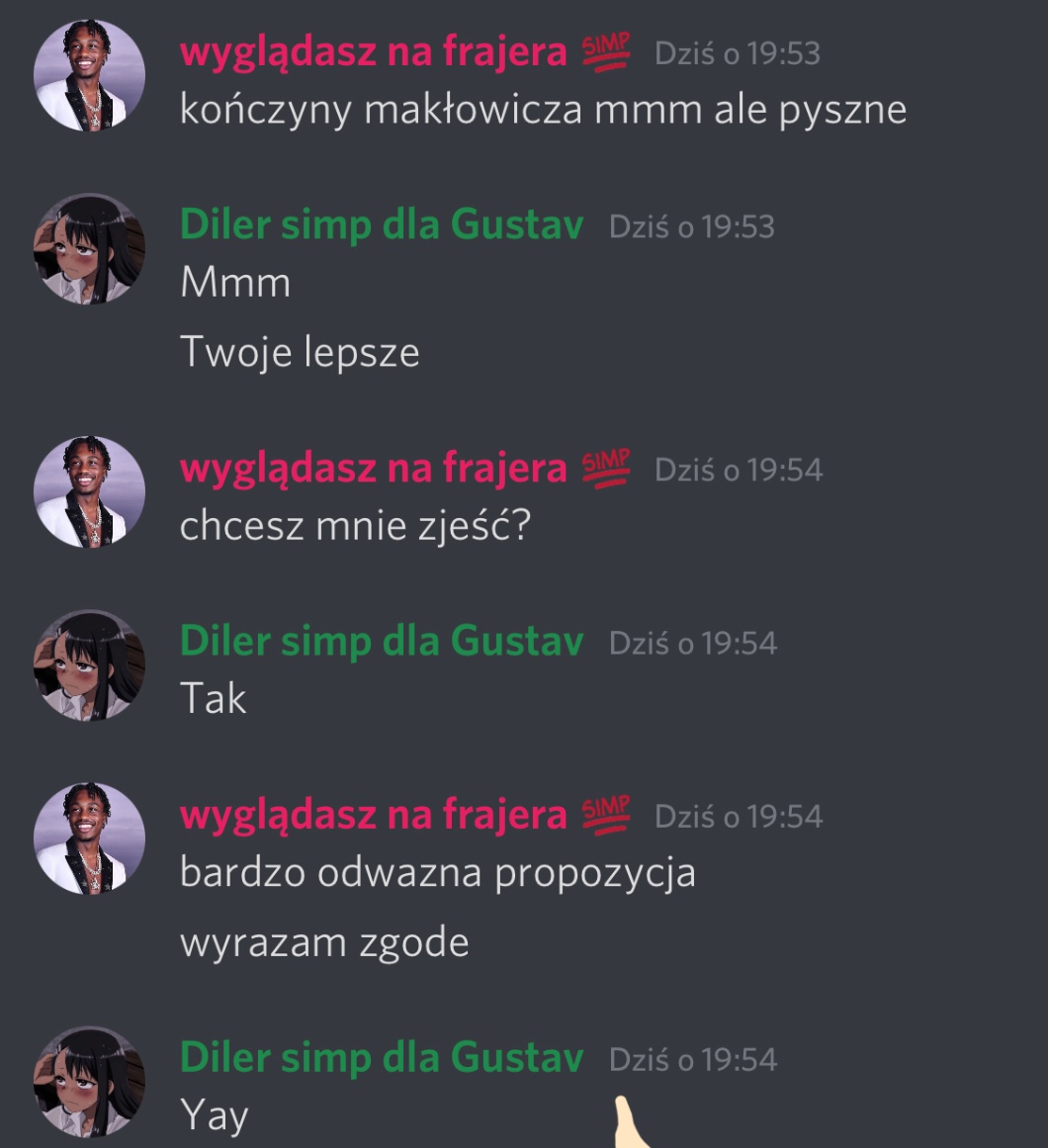Select the 'chcesz mnie zjeść?' message text
Screen dimensions: 1048x1148
pyautogui.click(x=355, y=526)
